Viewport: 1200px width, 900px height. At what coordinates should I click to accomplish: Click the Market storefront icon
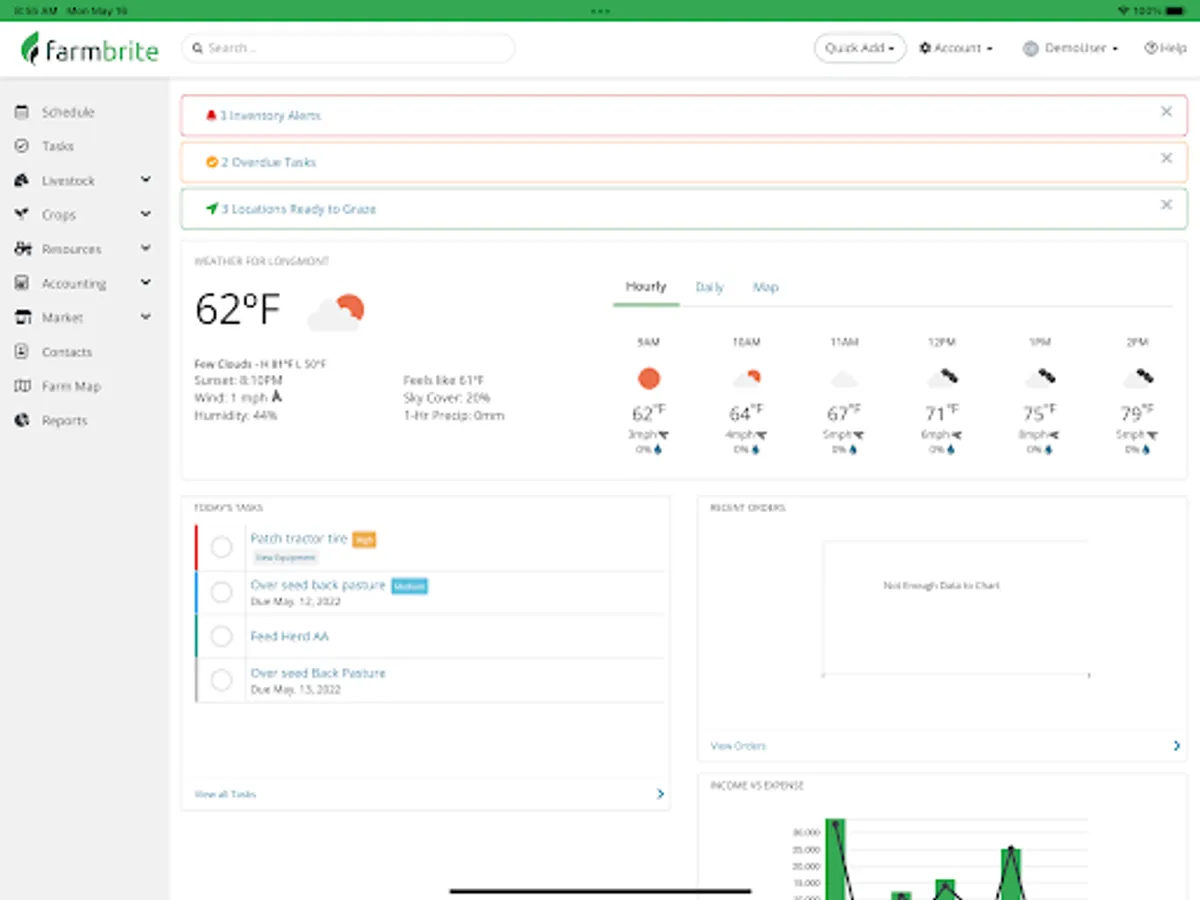click(x=21, y=317)
